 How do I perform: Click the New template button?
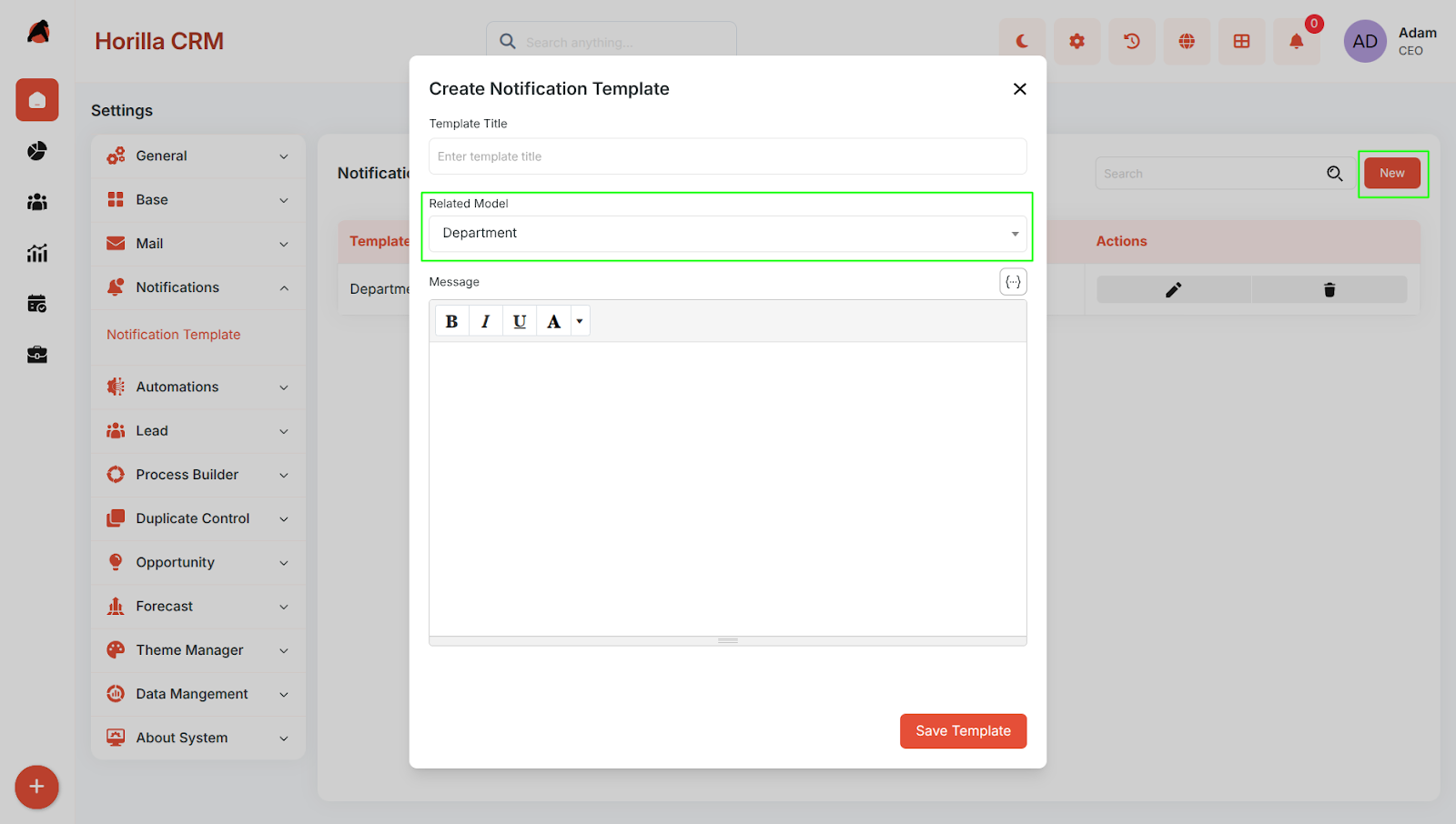coord(1392,173)
